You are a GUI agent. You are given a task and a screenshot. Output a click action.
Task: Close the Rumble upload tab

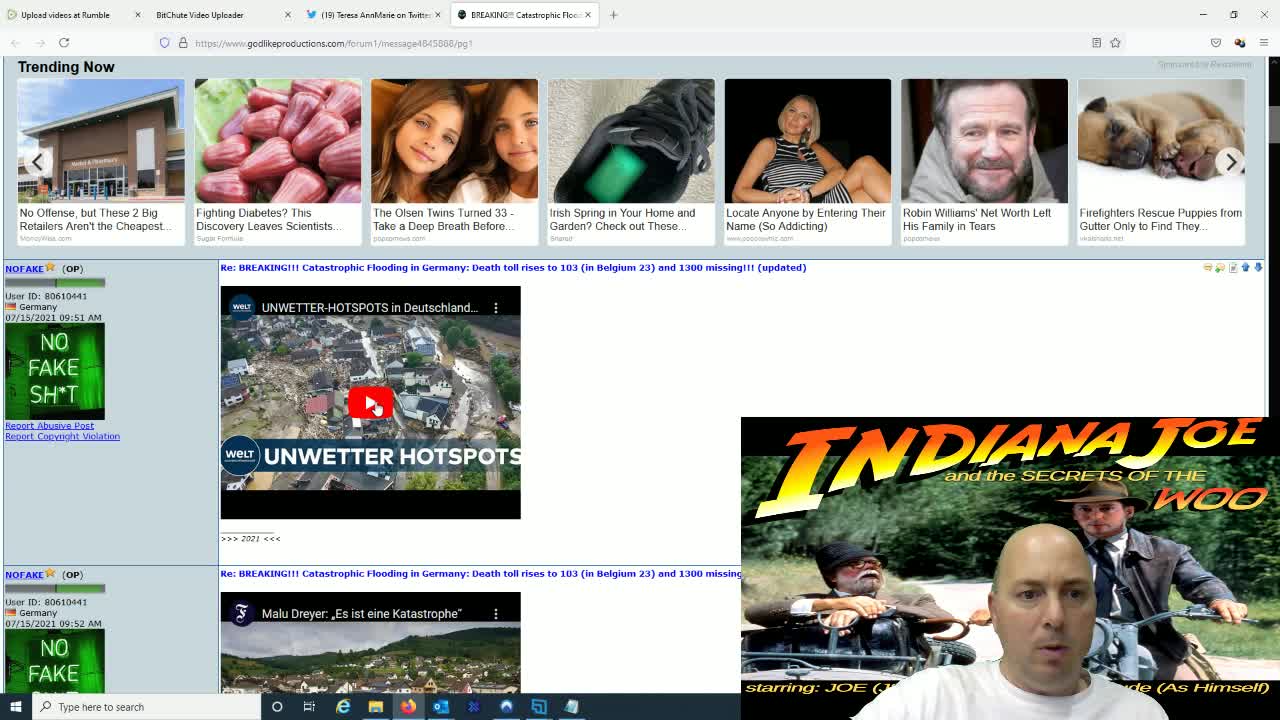coord(137,15)
